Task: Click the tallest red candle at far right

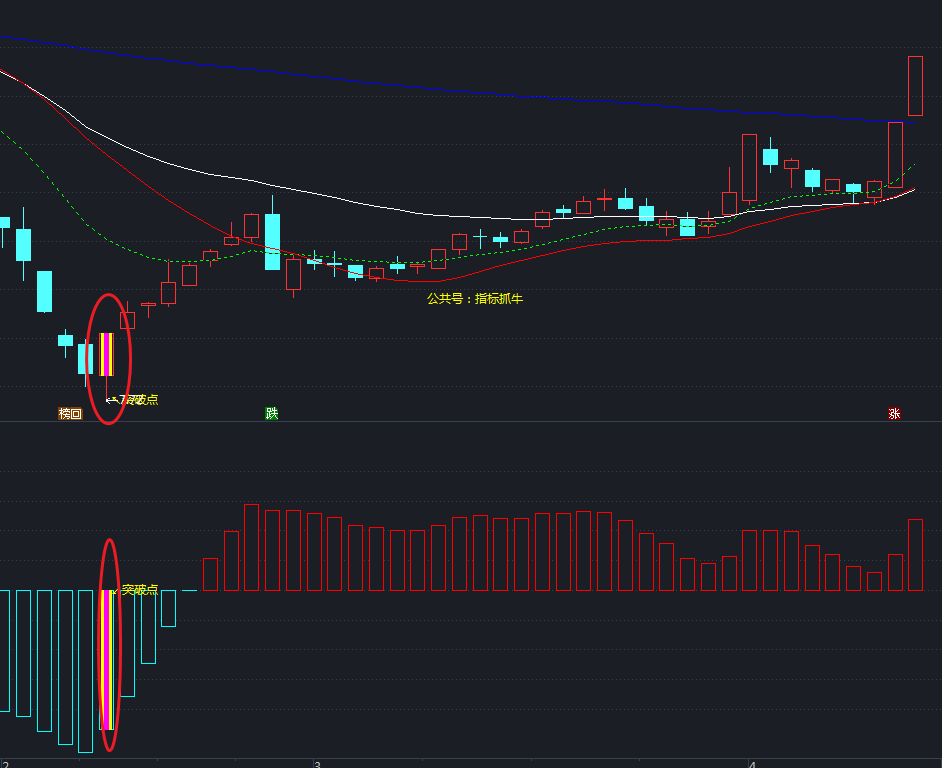Action: (915, 86)
